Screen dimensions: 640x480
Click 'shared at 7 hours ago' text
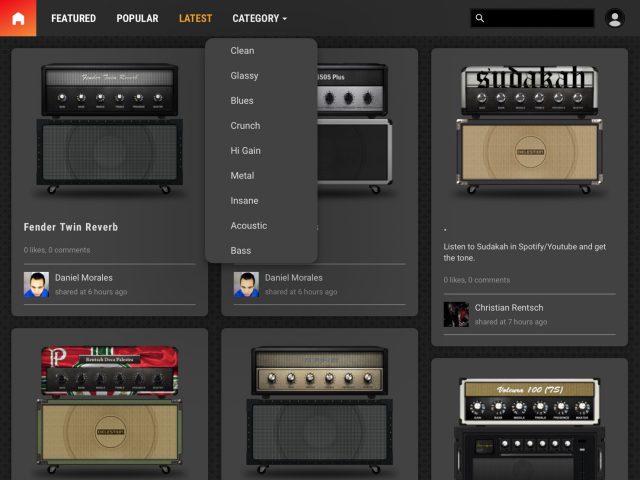(511, 322)
